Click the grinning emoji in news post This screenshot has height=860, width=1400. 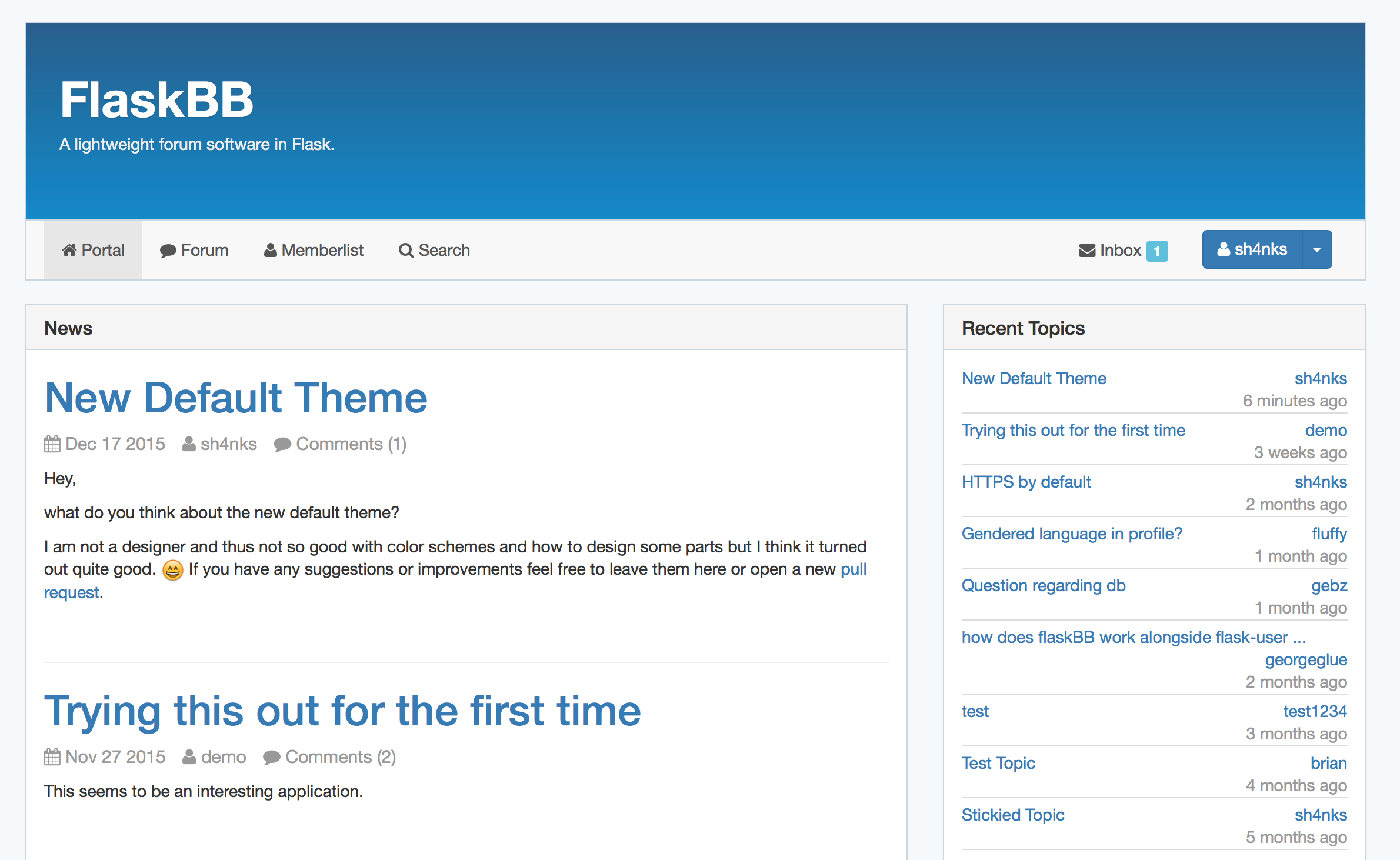click(x=172, y=570)
